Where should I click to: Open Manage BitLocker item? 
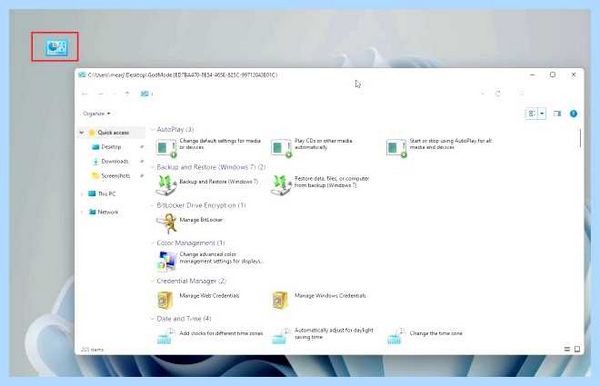[189, 223]
